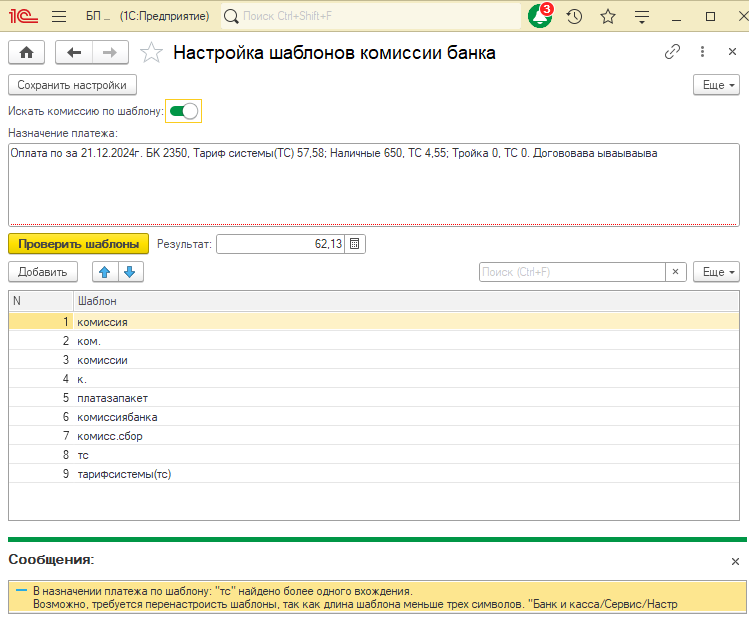Open notifications bell with badge 3
Screen dimensions: 749x621
[540, 16]
